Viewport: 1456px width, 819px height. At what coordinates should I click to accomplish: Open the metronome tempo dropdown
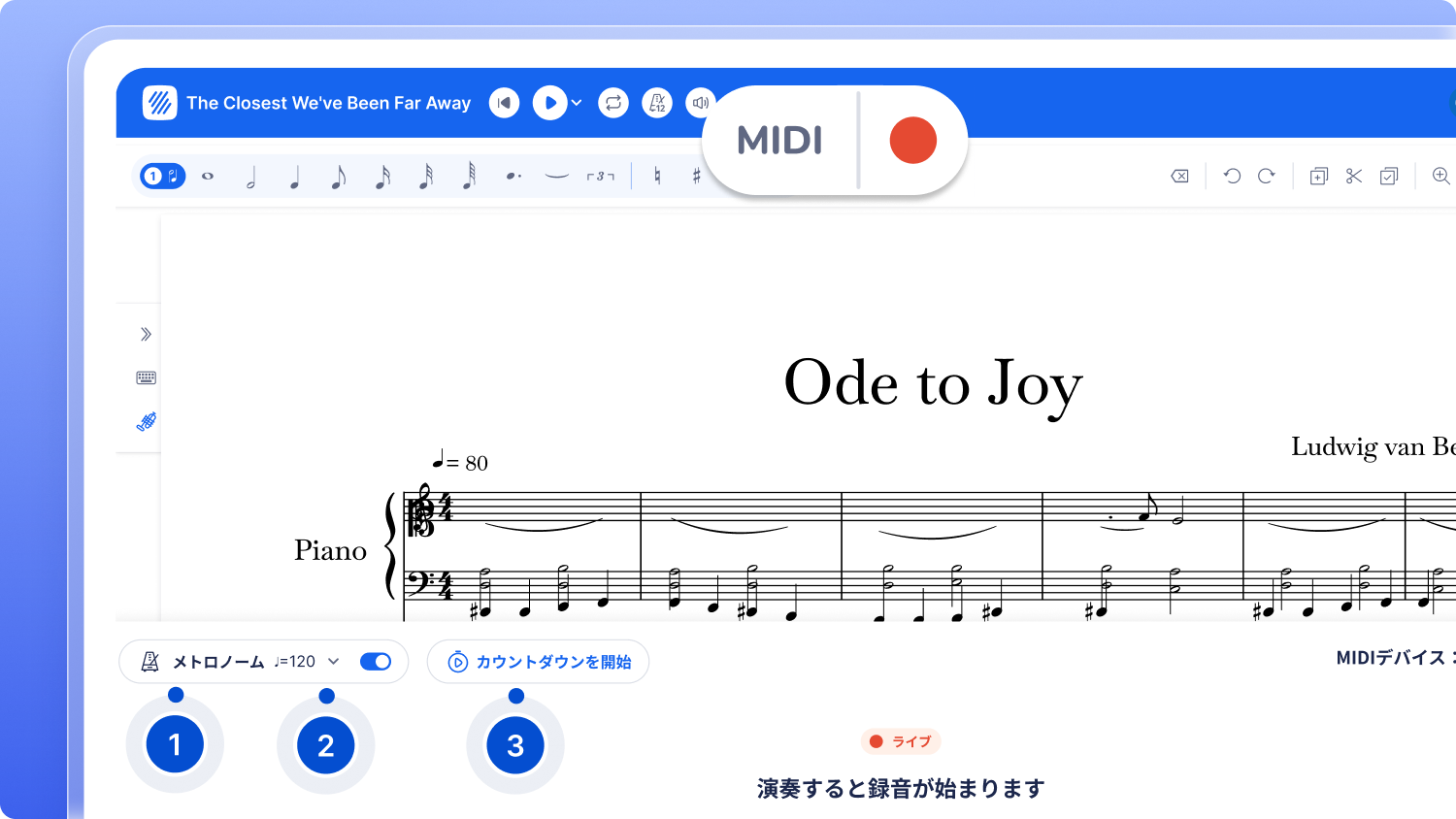pos(308,661)
